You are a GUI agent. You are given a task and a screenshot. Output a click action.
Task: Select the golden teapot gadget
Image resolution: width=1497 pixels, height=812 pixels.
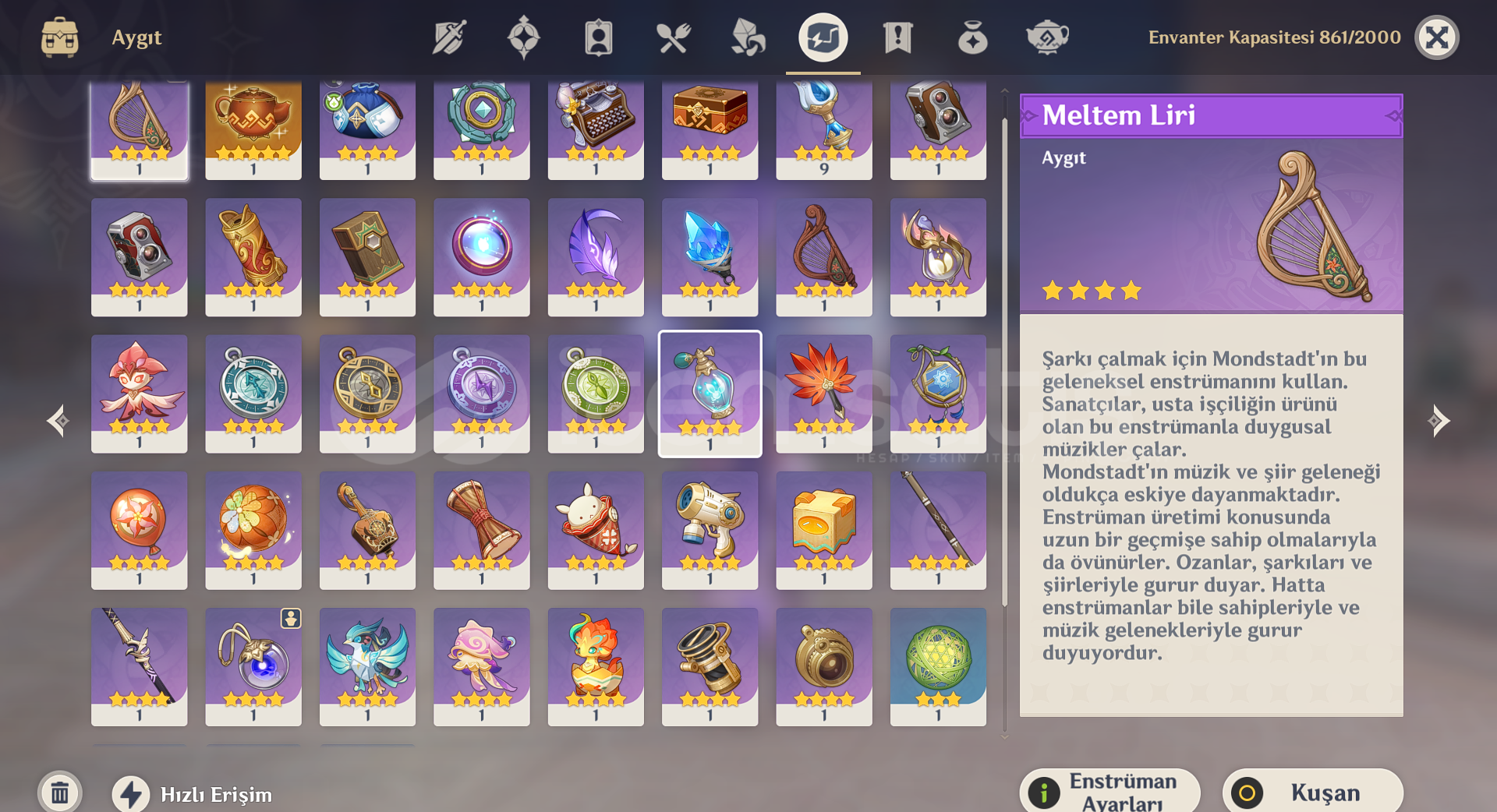pos(253,129)
